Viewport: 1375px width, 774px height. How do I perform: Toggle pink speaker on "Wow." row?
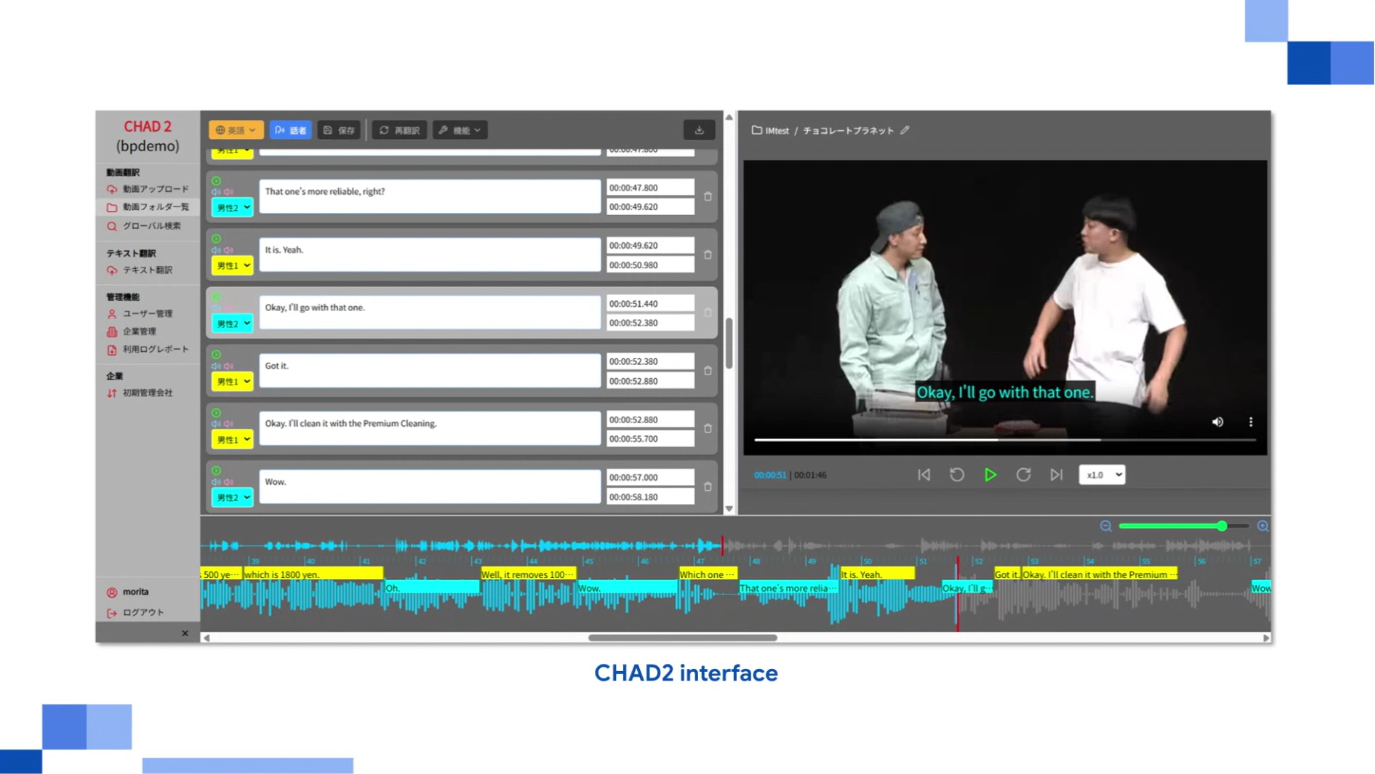228,482
